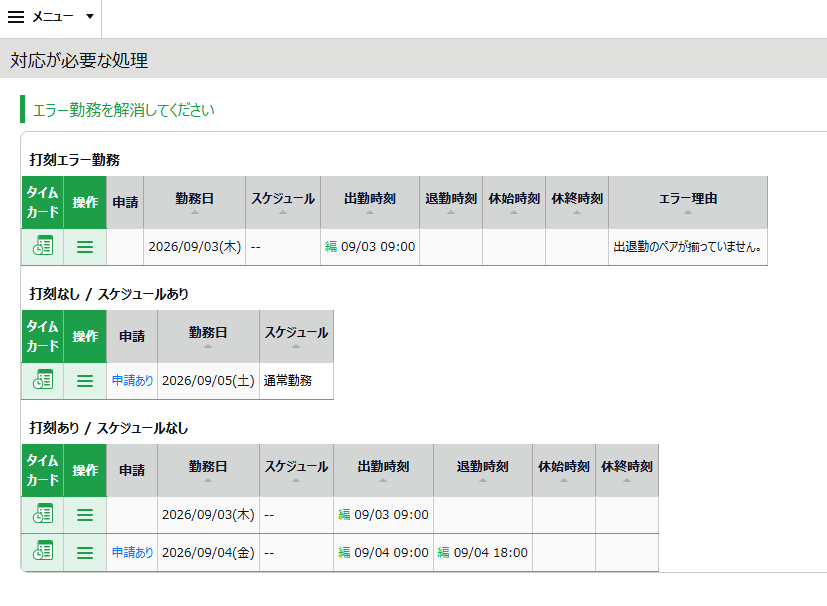Sort by the エラー理由 column header

(688, 203)
